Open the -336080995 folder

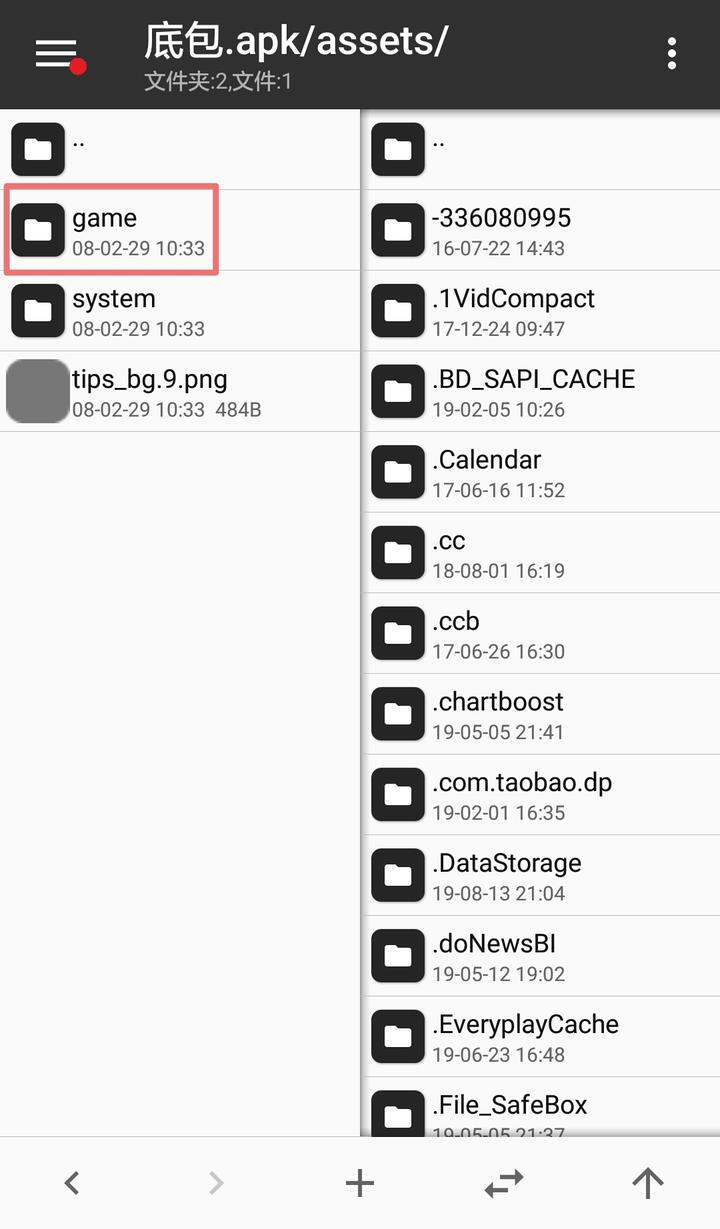tap(541, 230)
